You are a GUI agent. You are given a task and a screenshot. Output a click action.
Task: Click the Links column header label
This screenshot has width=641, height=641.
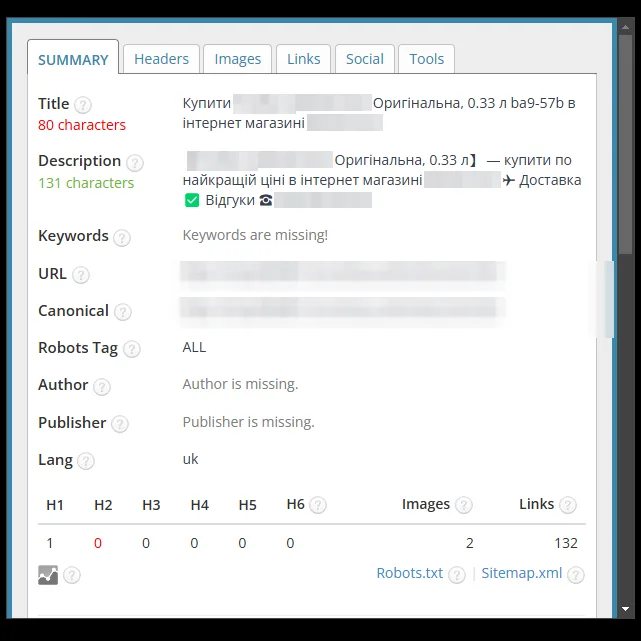[x=536, y=504]
